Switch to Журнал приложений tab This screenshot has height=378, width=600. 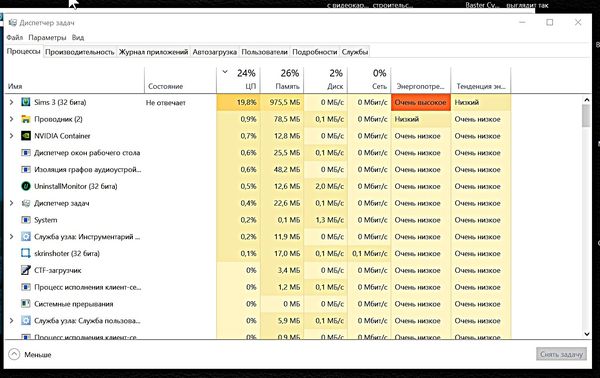pyautogui.click(x=153, y=52)
